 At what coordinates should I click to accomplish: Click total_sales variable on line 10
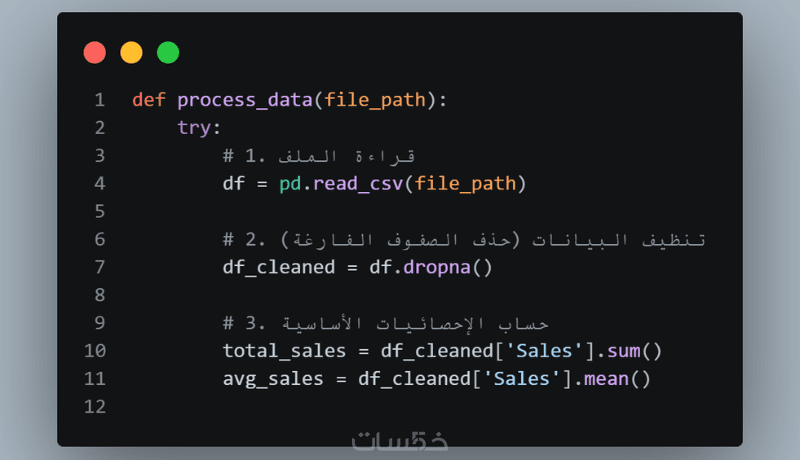(284, 351)
